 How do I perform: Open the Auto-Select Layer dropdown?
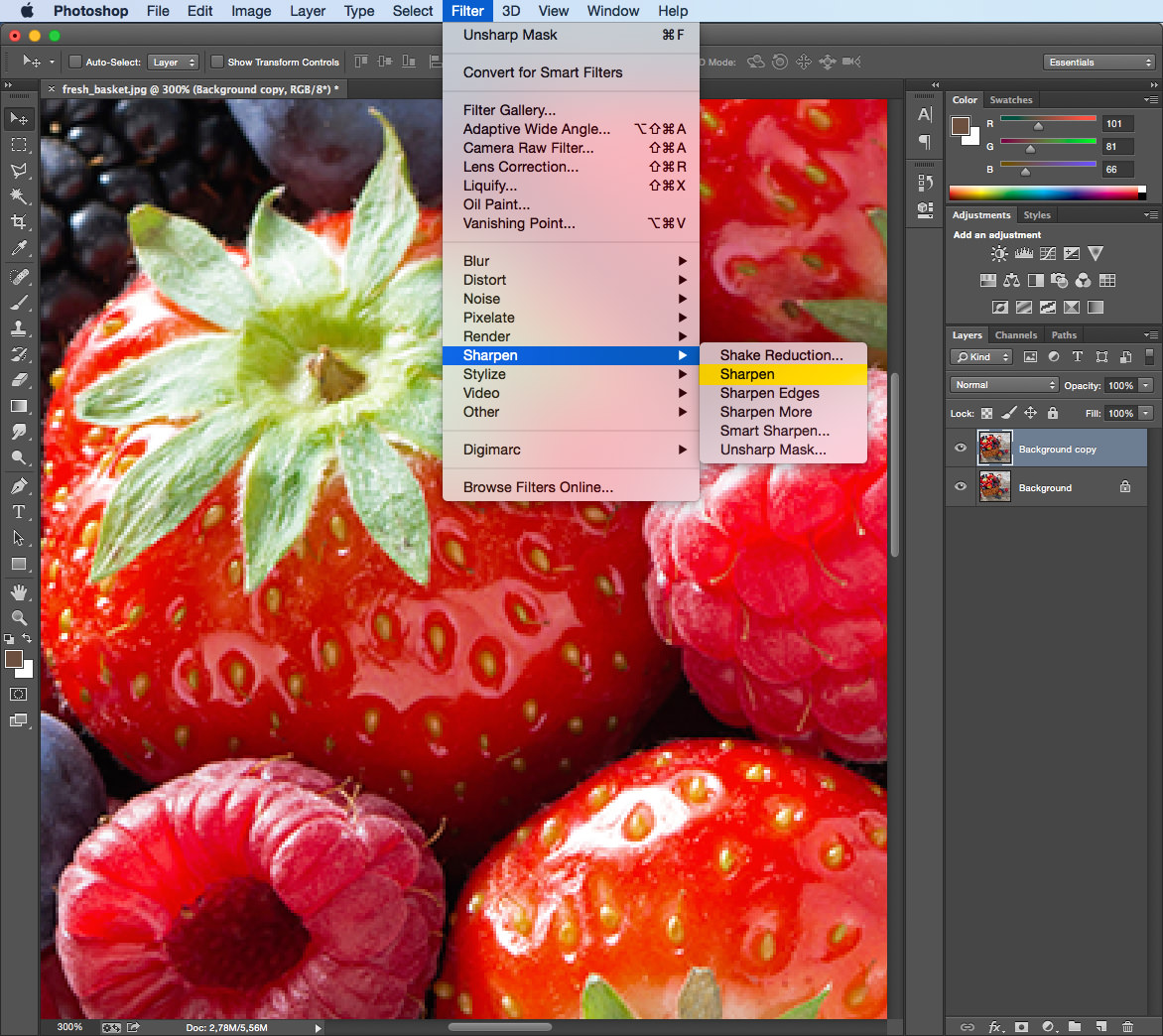click(x=173, y=63)
